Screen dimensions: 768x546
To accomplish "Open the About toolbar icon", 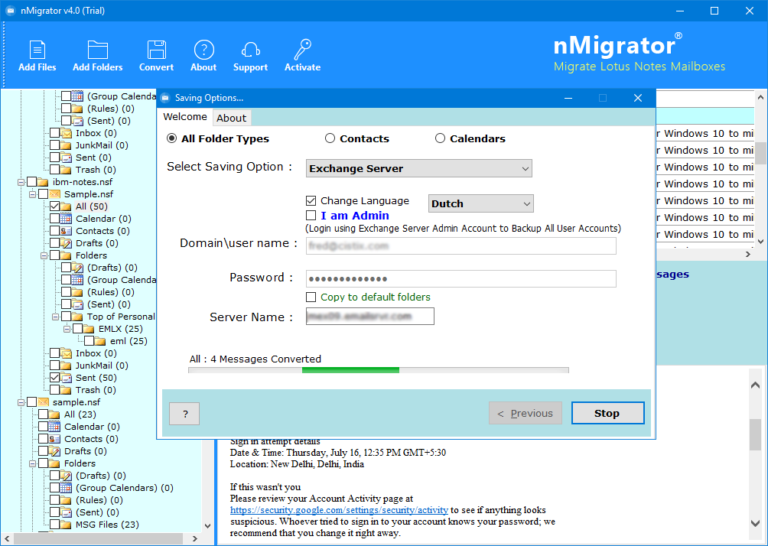I will 203,51.
